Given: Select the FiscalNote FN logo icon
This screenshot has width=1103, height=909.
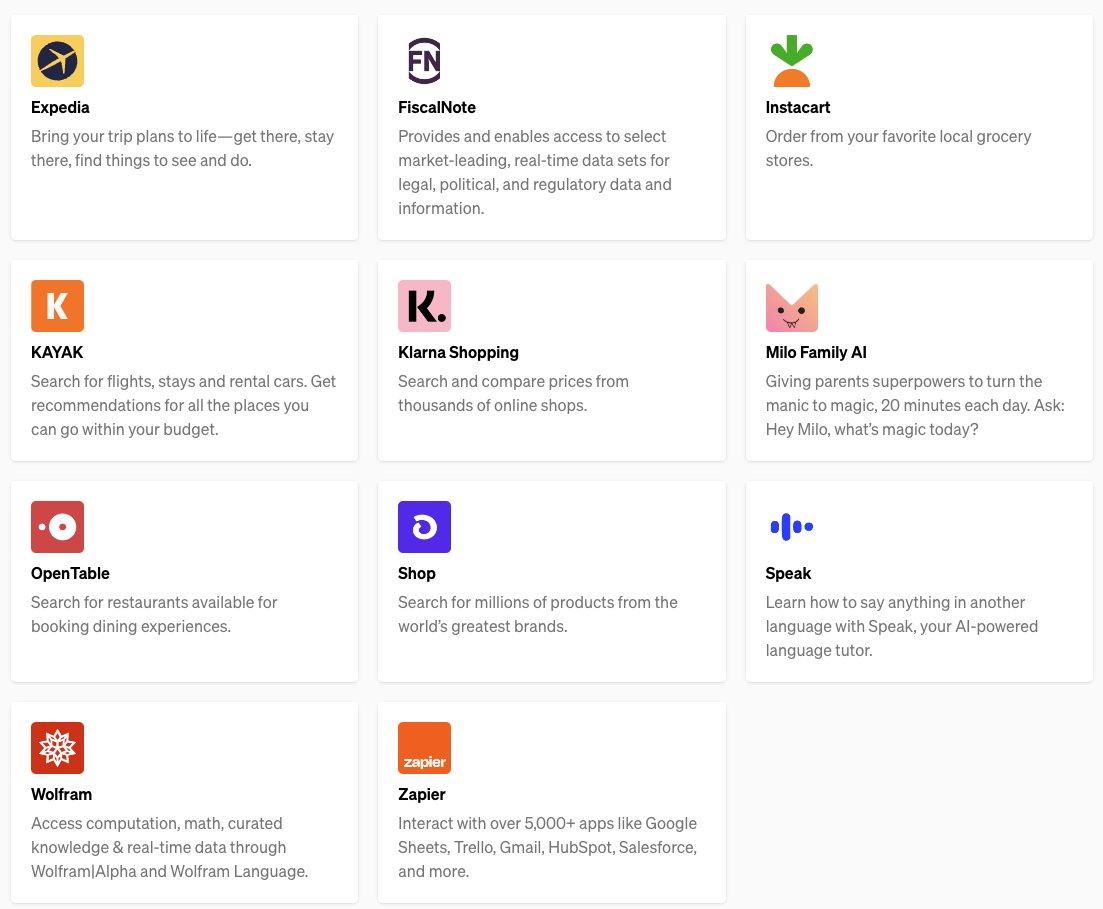Looking at the screenshot, I should pyautogui.click(x=424, y=61).
